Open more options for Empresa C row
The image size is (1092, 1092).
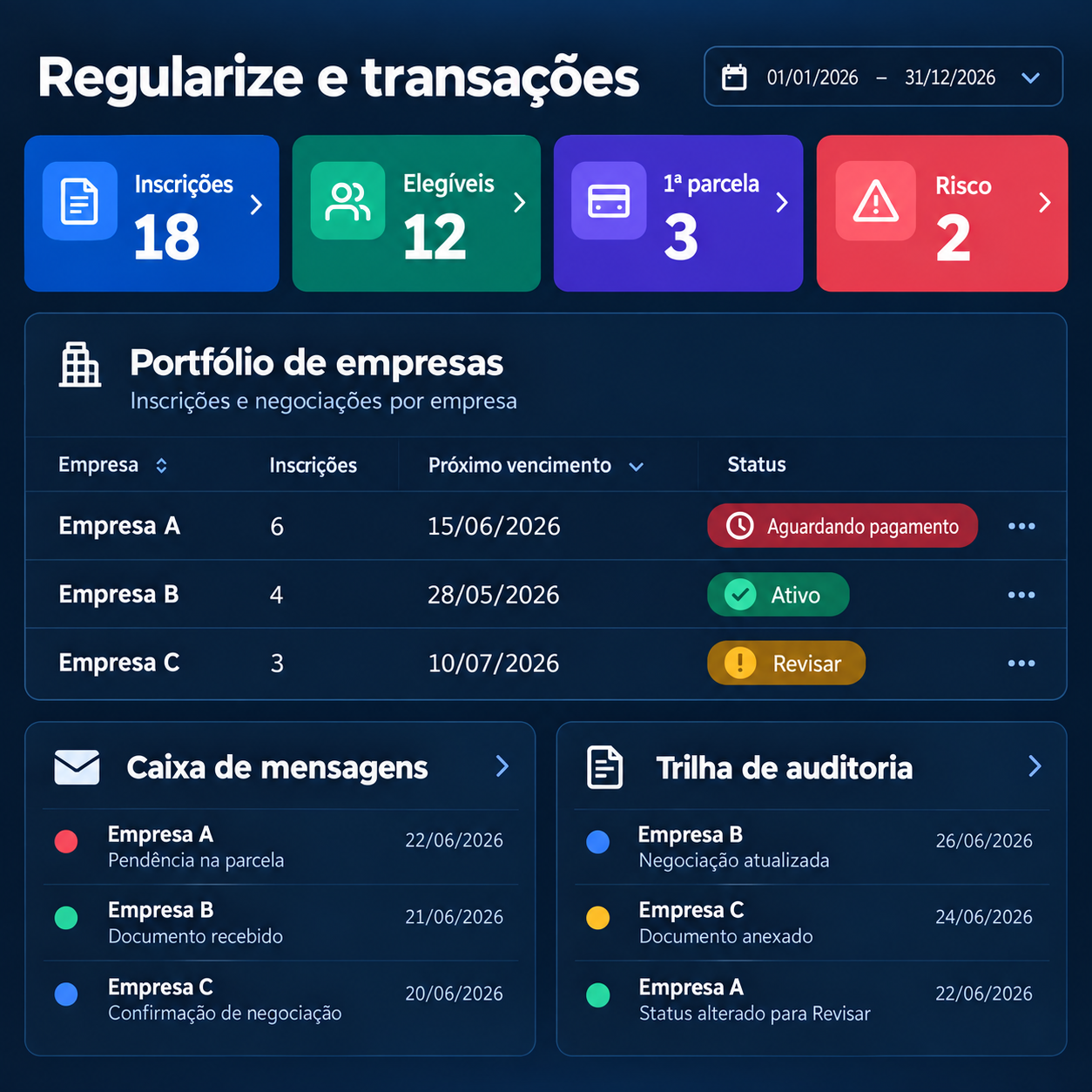(1021, 663)
